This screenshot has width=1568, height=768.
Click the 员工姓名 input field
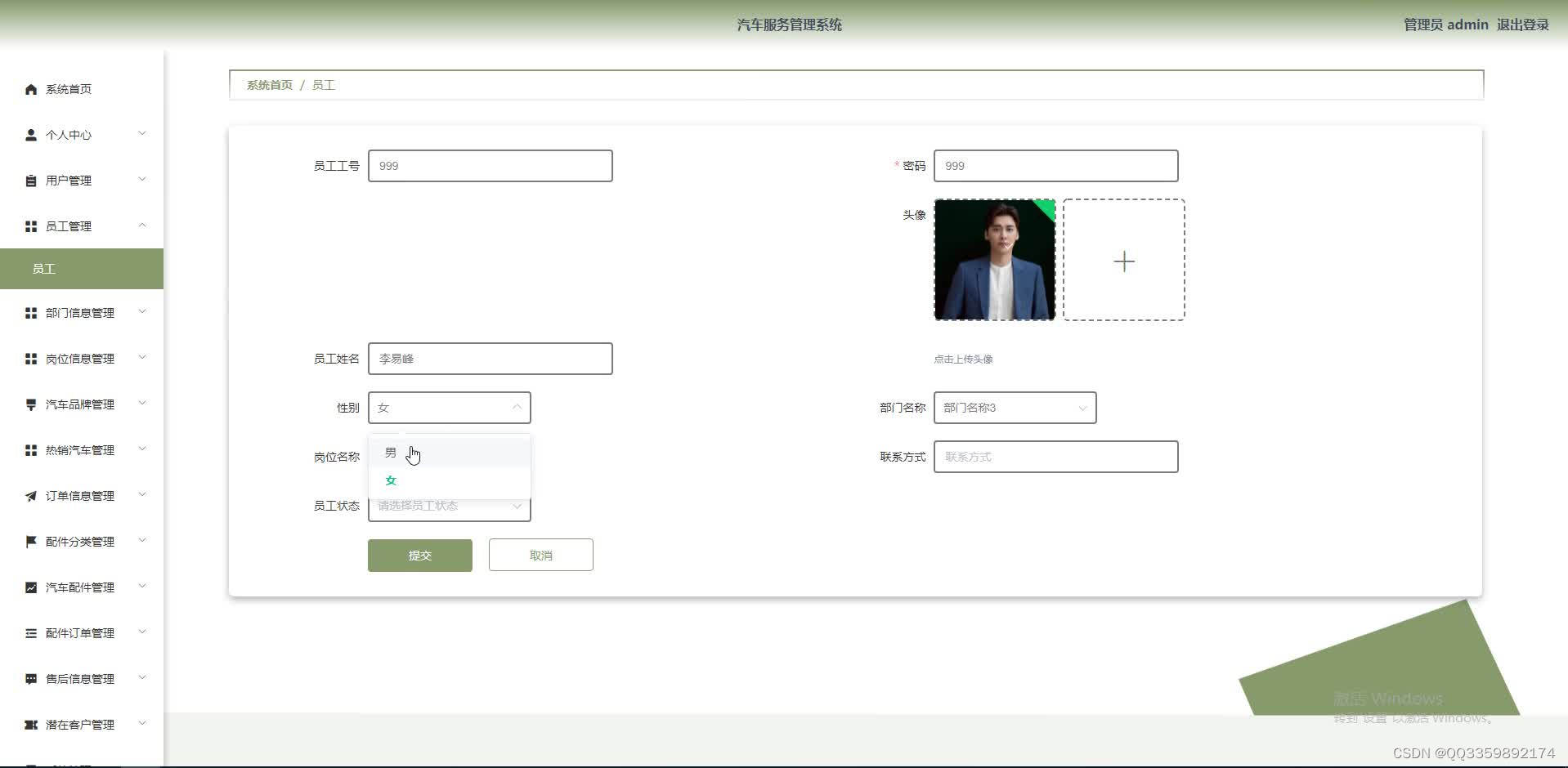tap(491, 359)
